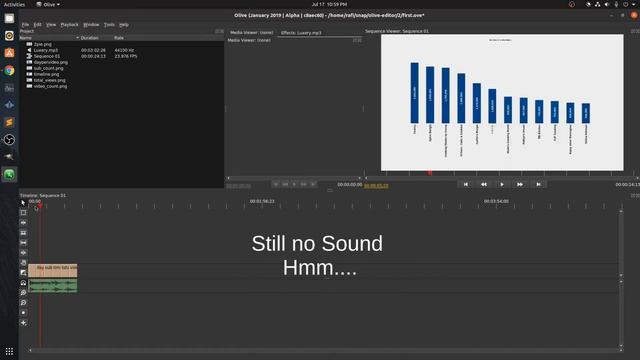The width and height of the screenshot is (640, 360).
Task: Open the View menu
Action: point(51,24)
